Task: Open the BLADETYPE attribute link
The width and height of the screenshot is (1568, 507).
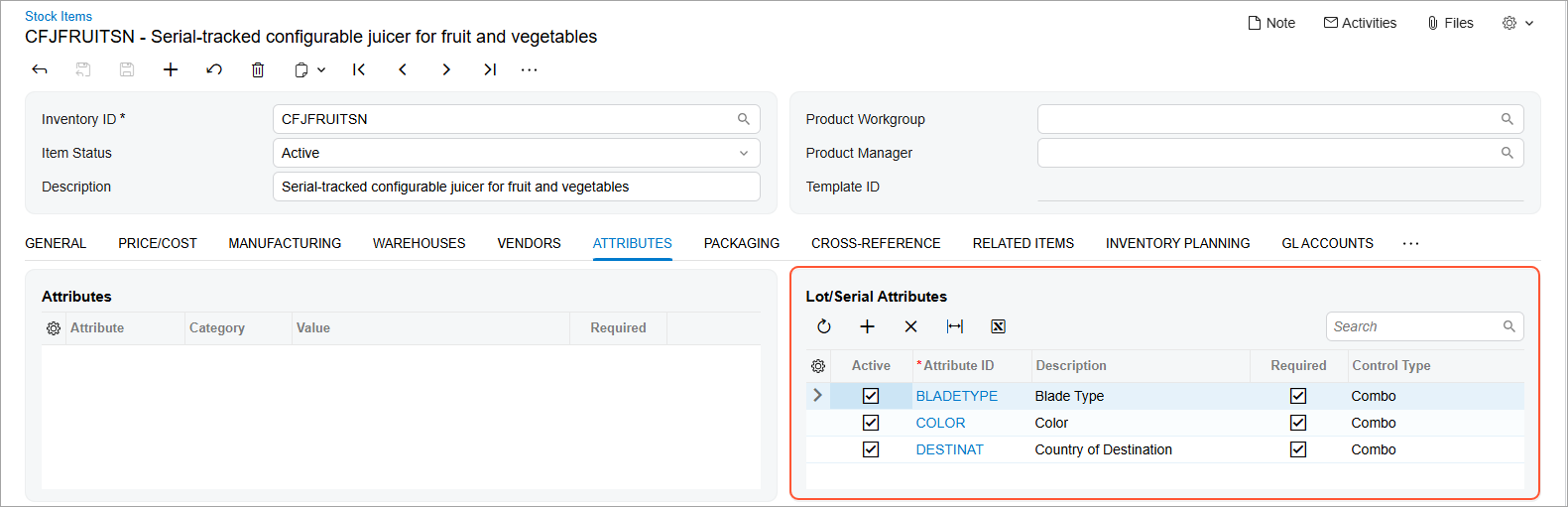Action: point(956,396)
